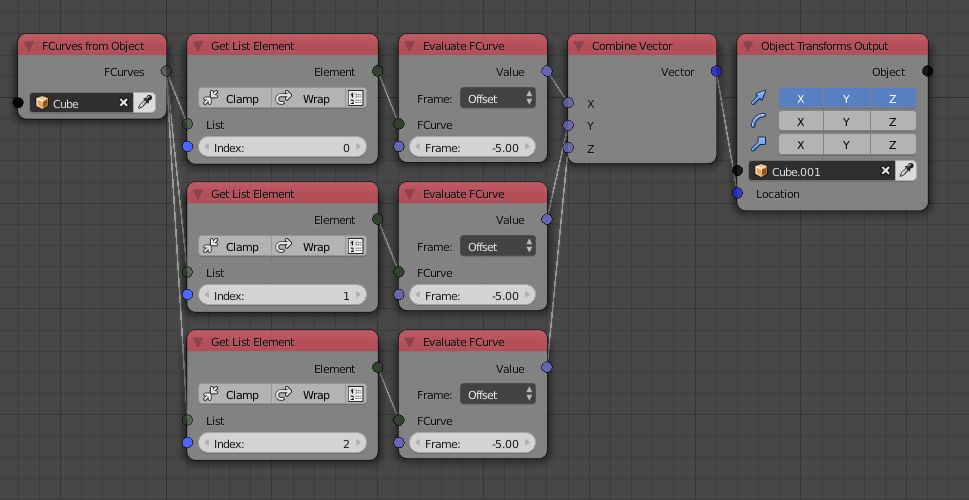Viewport: 969px width, 500px height.
Task: Click the cube icon in the Cube field
Action: pos(41,103)
